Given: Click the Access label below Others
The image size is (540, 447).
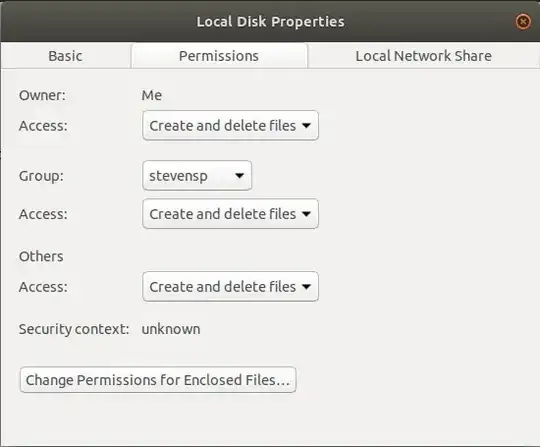Looking at the screenshot, I should (x=43, y=287).
